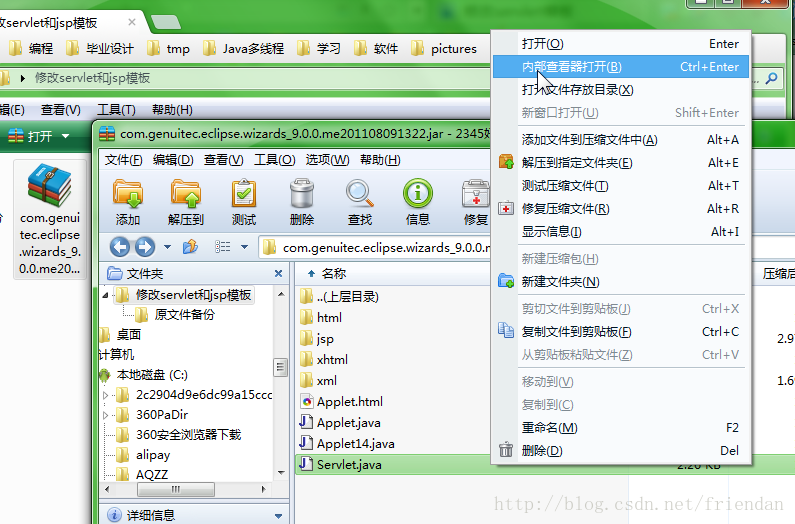Open the 帮助(H) menu in archiver

click(x=380, y=160)
